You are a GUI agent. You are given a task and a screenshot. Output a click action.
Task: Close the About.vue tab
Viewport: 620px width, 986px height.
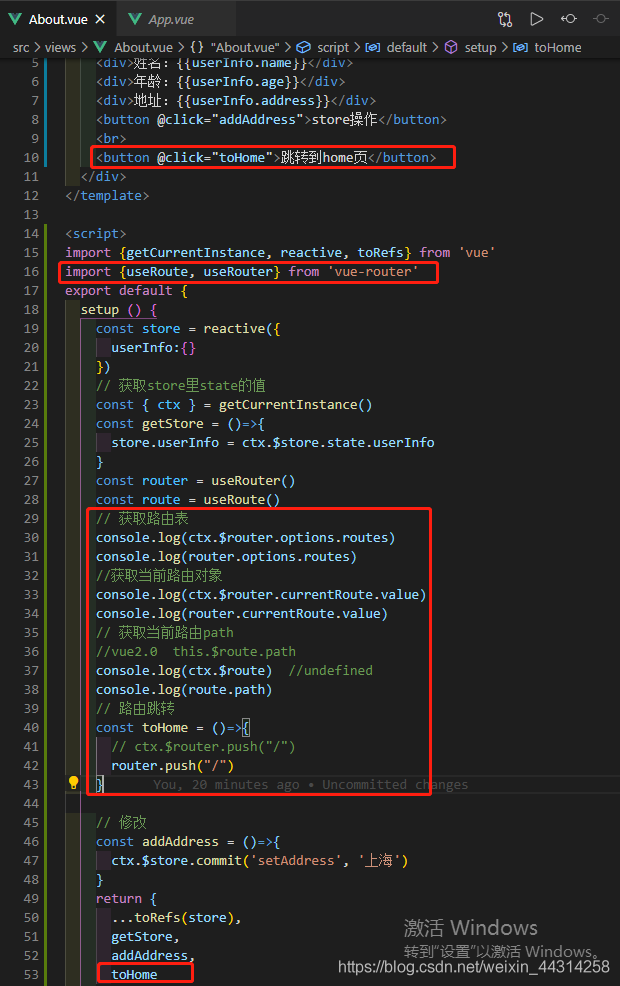pos(100,19)
